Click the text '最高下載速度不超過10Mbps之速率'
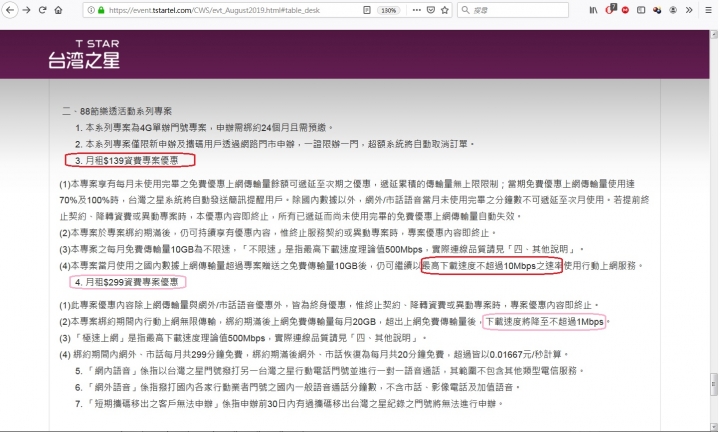The image size is (720, 432). click(x=492, y=265)
